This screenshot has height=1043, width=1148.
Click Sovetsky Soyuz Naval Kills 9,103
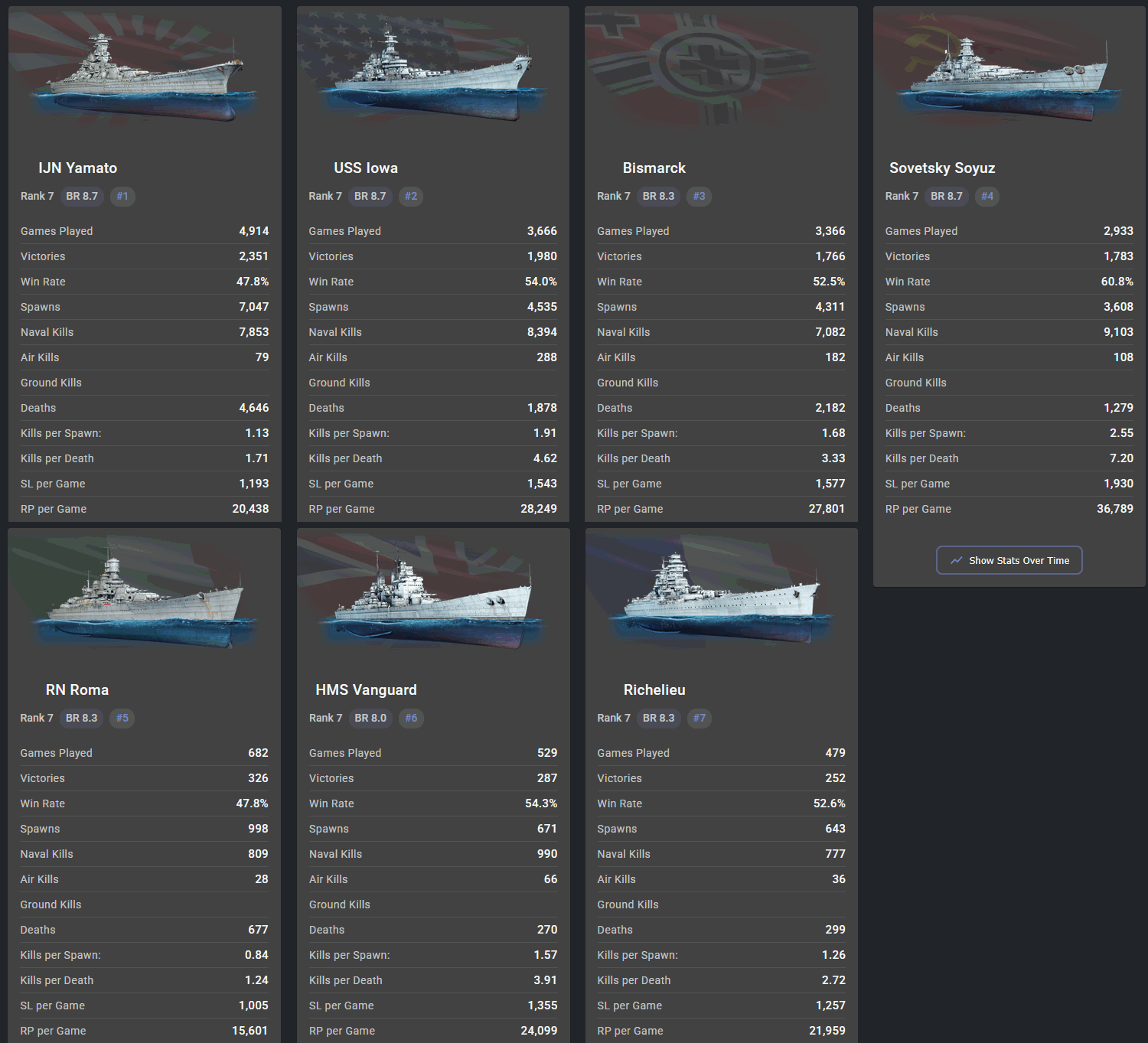point(1118,332)
